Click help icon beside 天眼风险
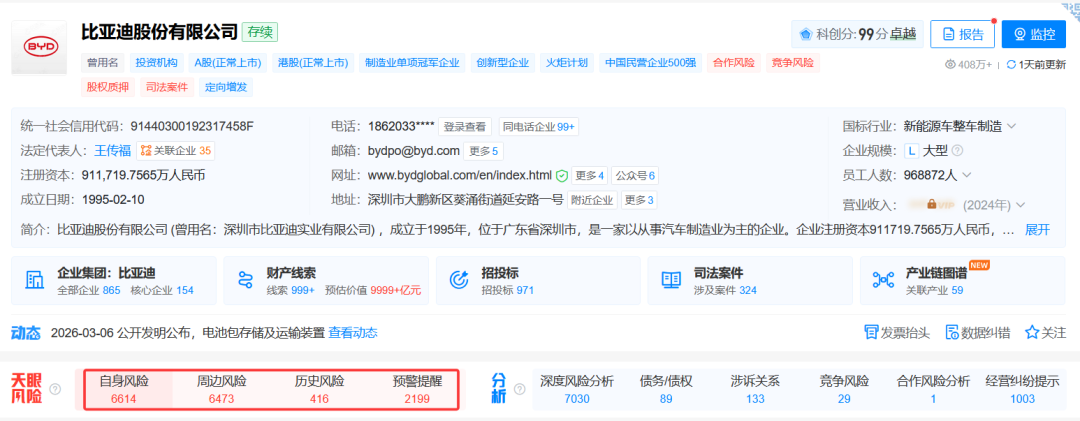1080x421 pixels. (x=55, y=389)
